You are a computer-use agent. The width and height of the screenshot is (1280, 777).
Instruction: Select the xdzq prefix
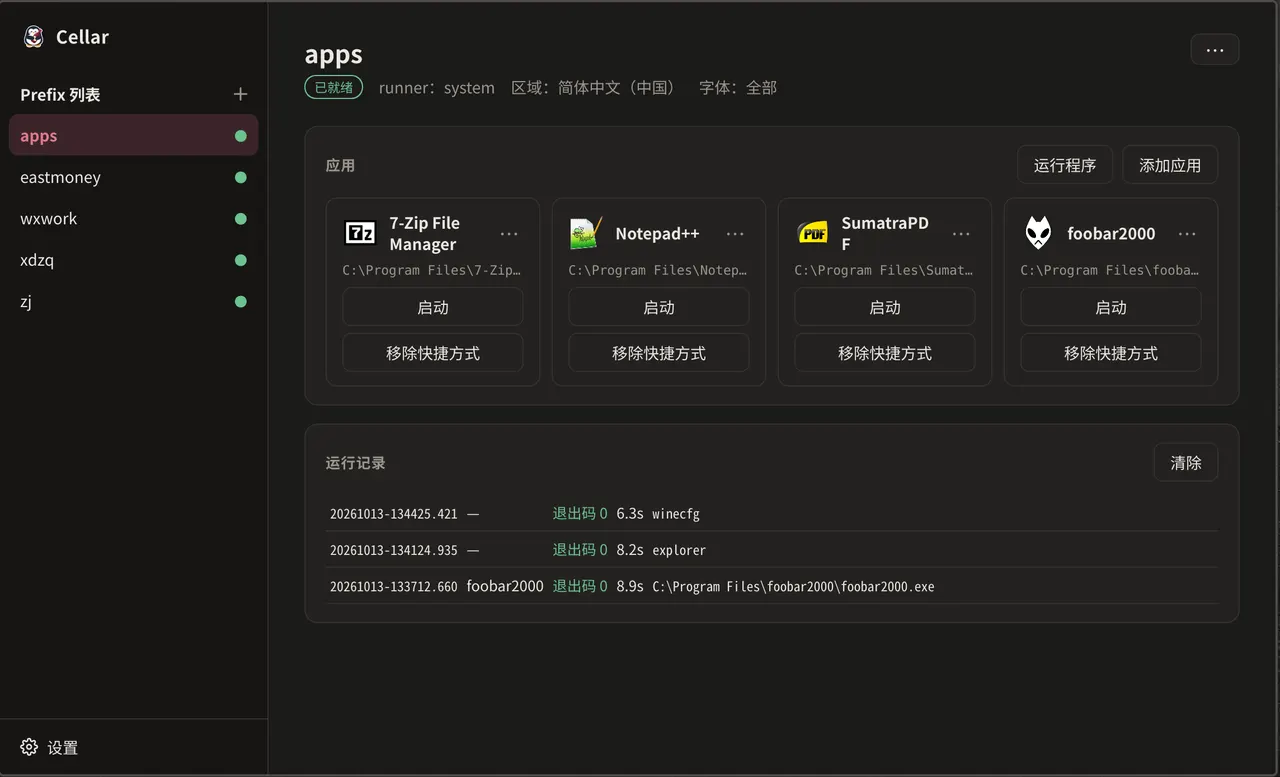point(133,260)
